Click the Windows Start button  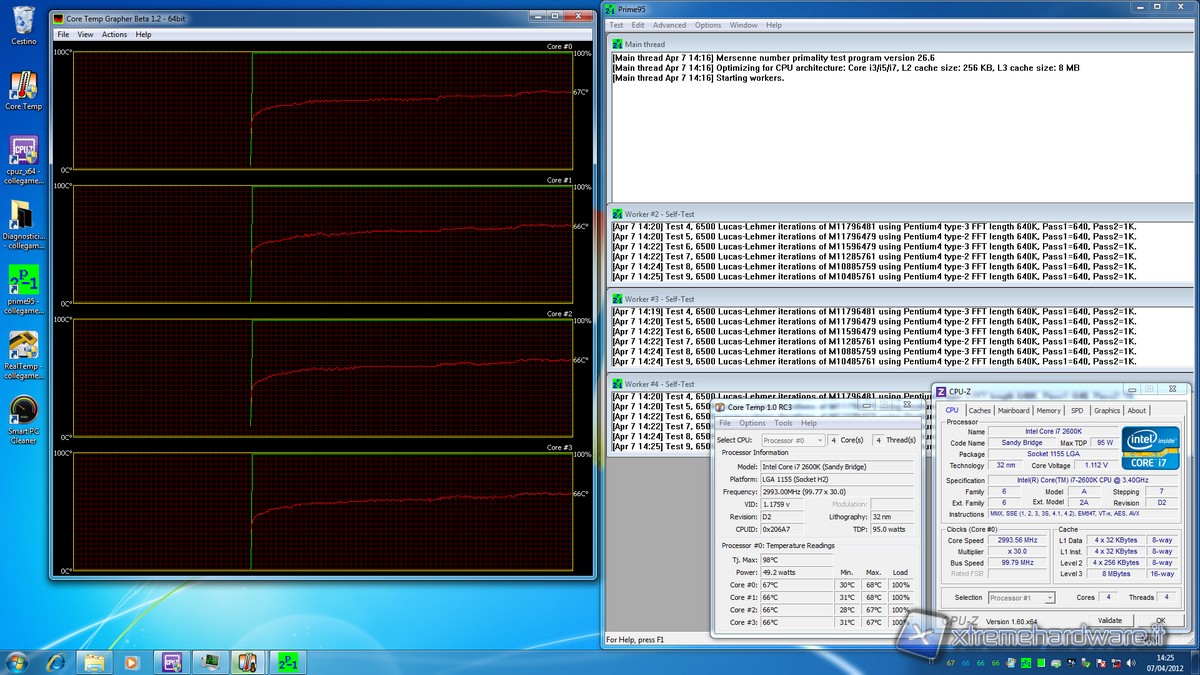point(17,661)
